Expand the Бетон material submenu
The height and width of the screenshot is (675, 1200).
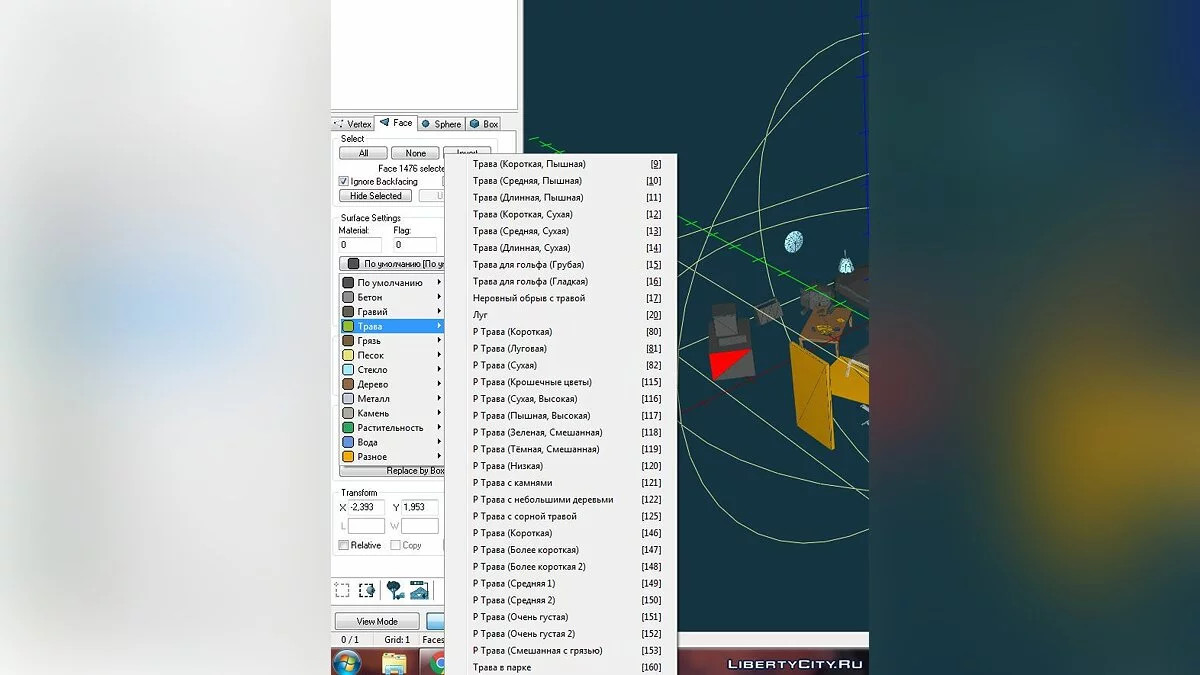coord(390,297)
